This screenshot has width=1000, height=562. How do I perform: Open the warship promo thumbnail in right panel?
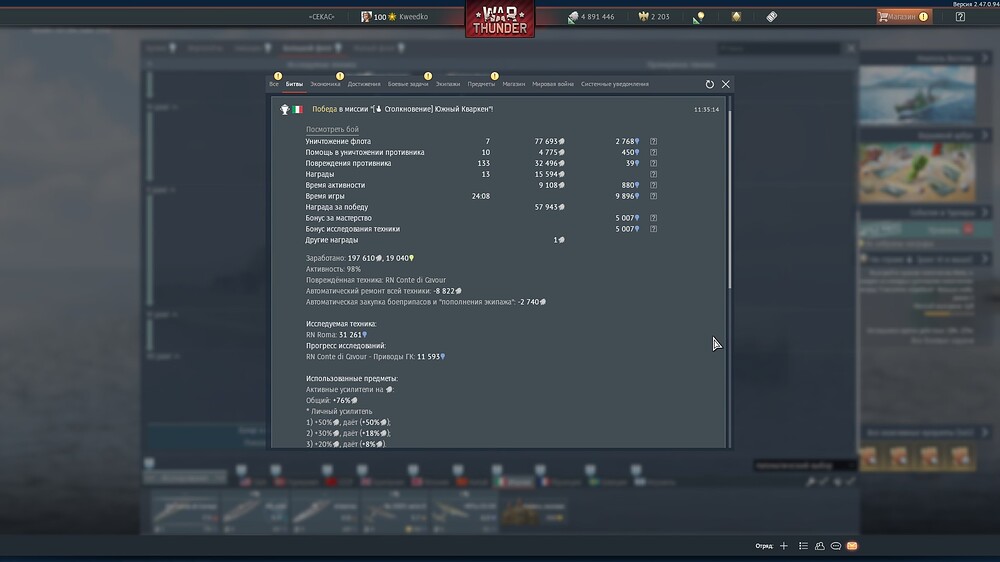917,95
